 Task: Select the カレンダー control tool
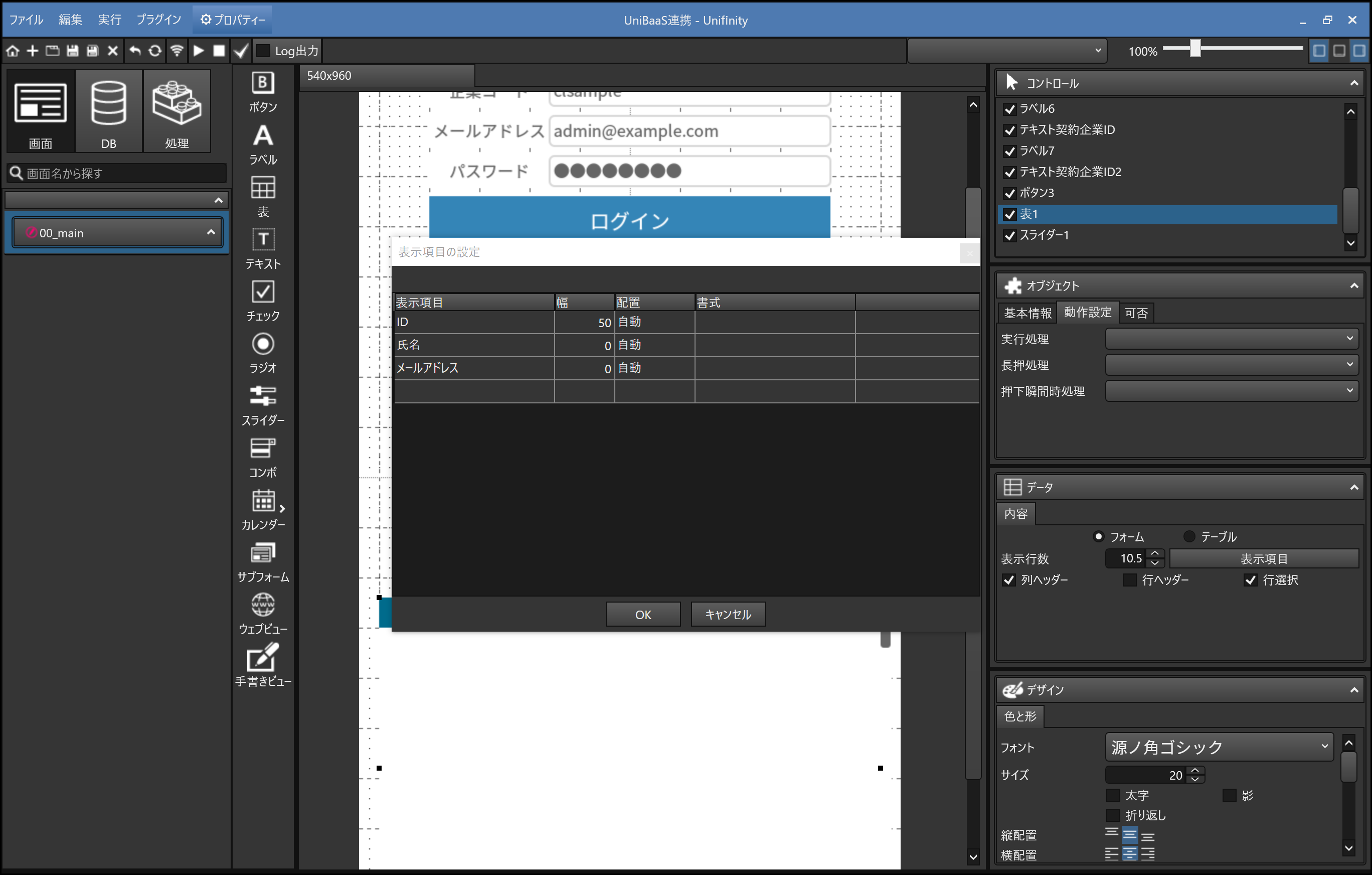[263, 508]
